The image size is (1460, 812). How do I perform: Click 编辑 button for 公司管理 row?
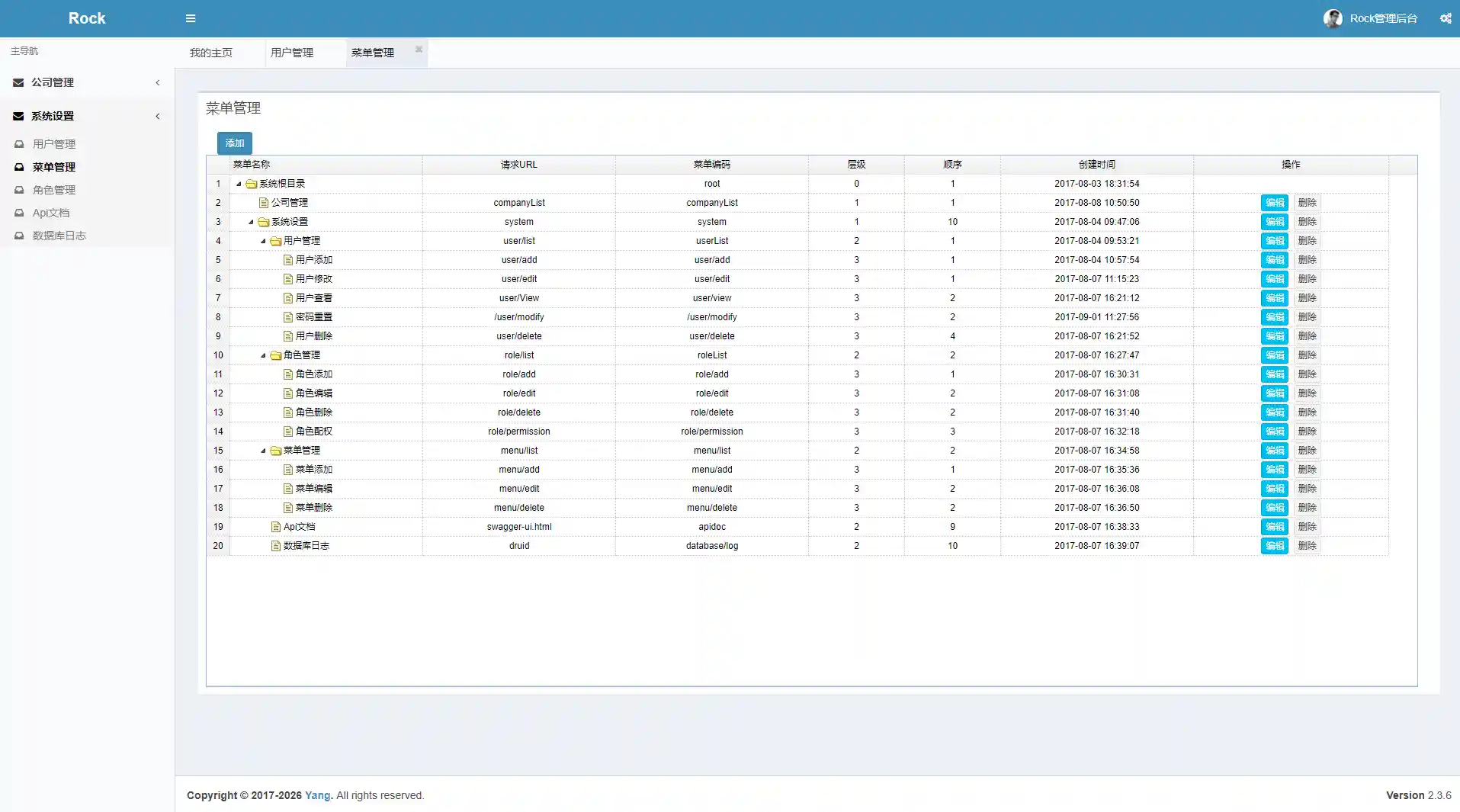1274,203
